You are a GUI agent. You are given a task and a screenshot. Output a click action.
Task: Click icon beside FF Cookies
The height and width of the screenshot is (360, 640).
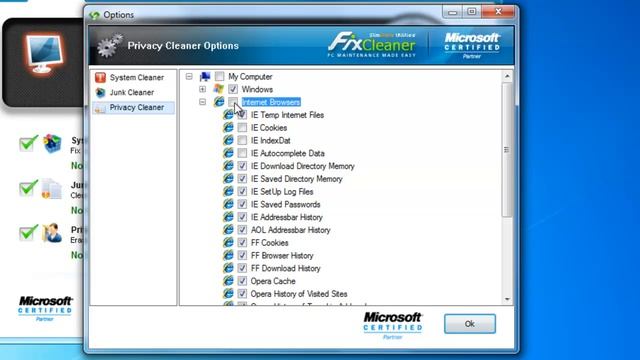tap(229, 242)
